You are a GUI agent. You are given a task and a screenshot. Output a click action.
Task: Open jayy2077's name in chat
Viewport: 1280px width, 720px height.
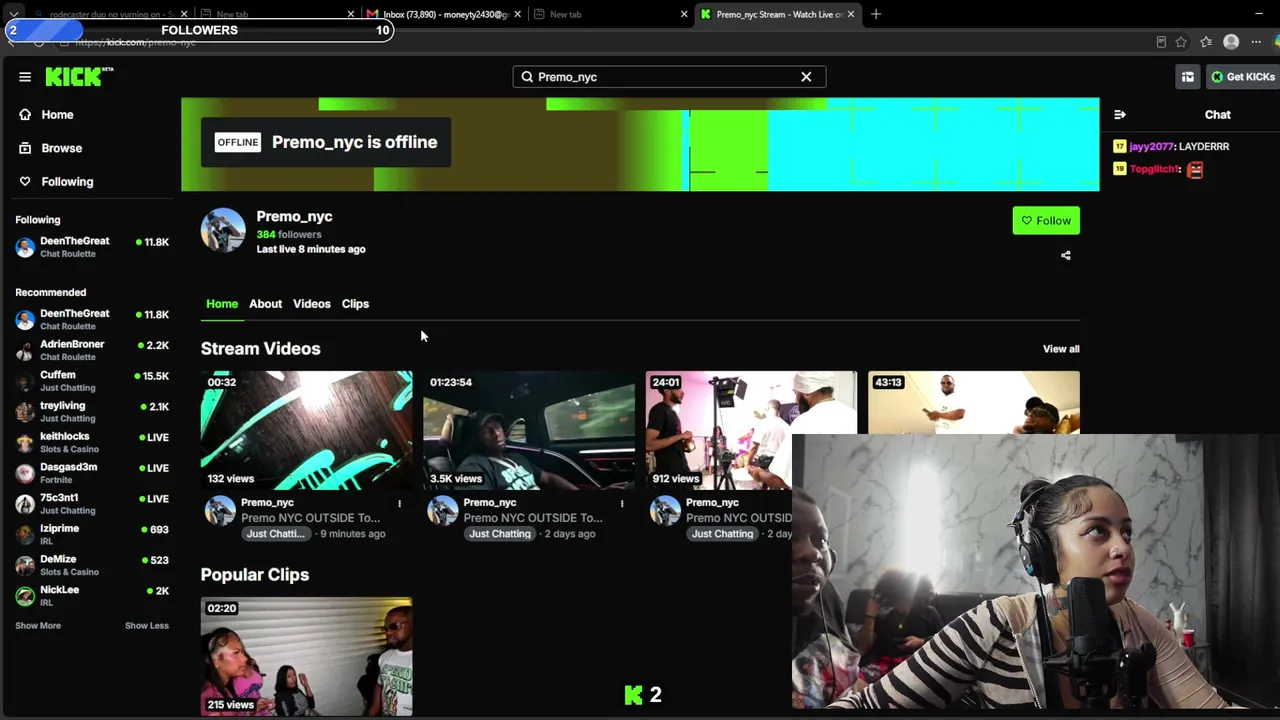(x=1152, y=147)
